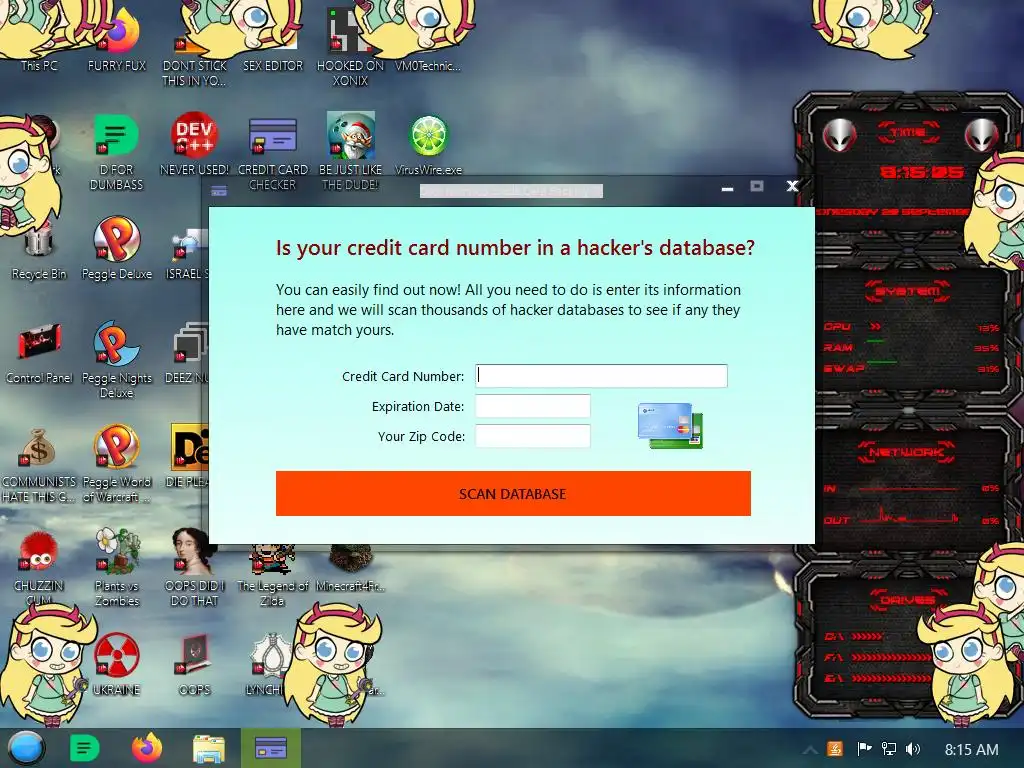Open the UKRAINE radiation icon
Viewport: 1024px width, 768px height.
click(x=116, y=664)
